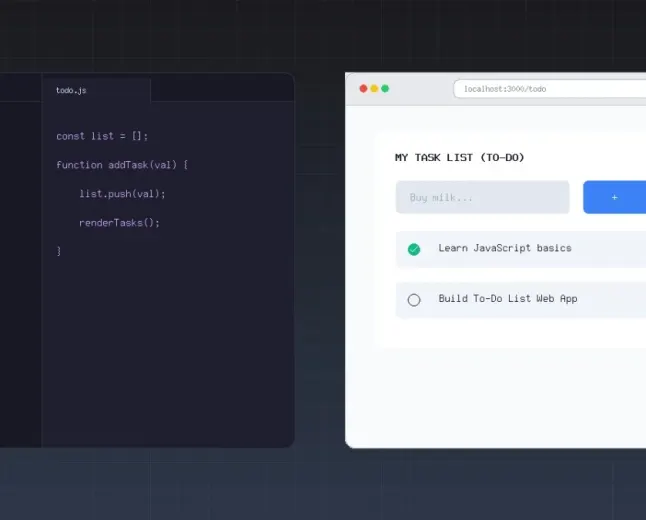The width and height of the screenshot is (646, 520).
Task: Click the code line "const list = [];"
Action: tap(102, 136)
